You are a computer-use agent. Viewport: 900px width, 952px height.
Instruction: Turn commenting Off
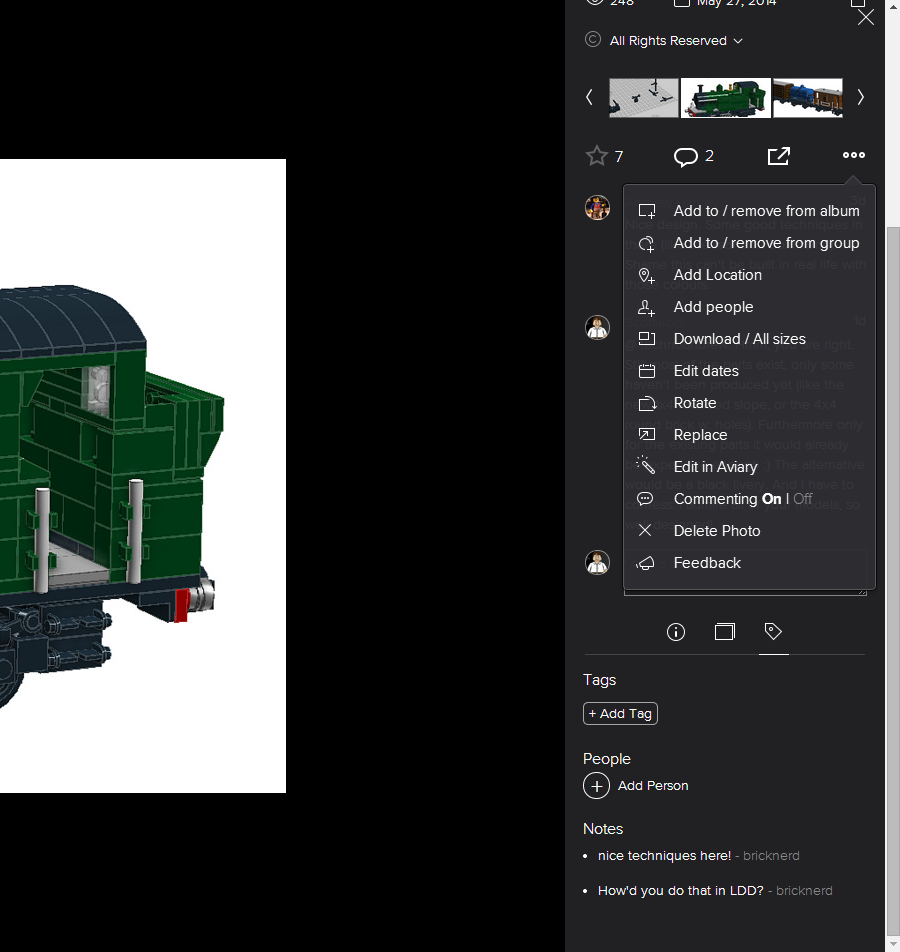pos(803,499)
